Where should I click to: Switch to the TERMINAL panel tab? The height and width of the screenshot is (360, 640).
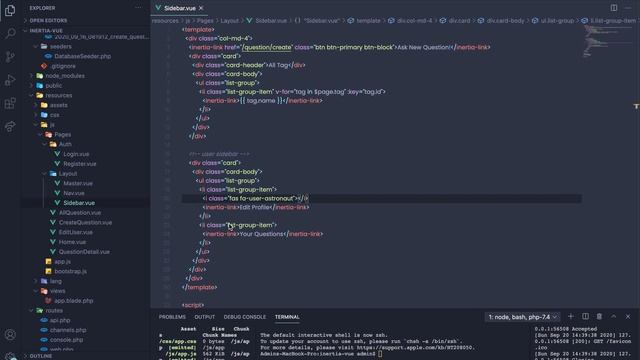coord(287,317)
